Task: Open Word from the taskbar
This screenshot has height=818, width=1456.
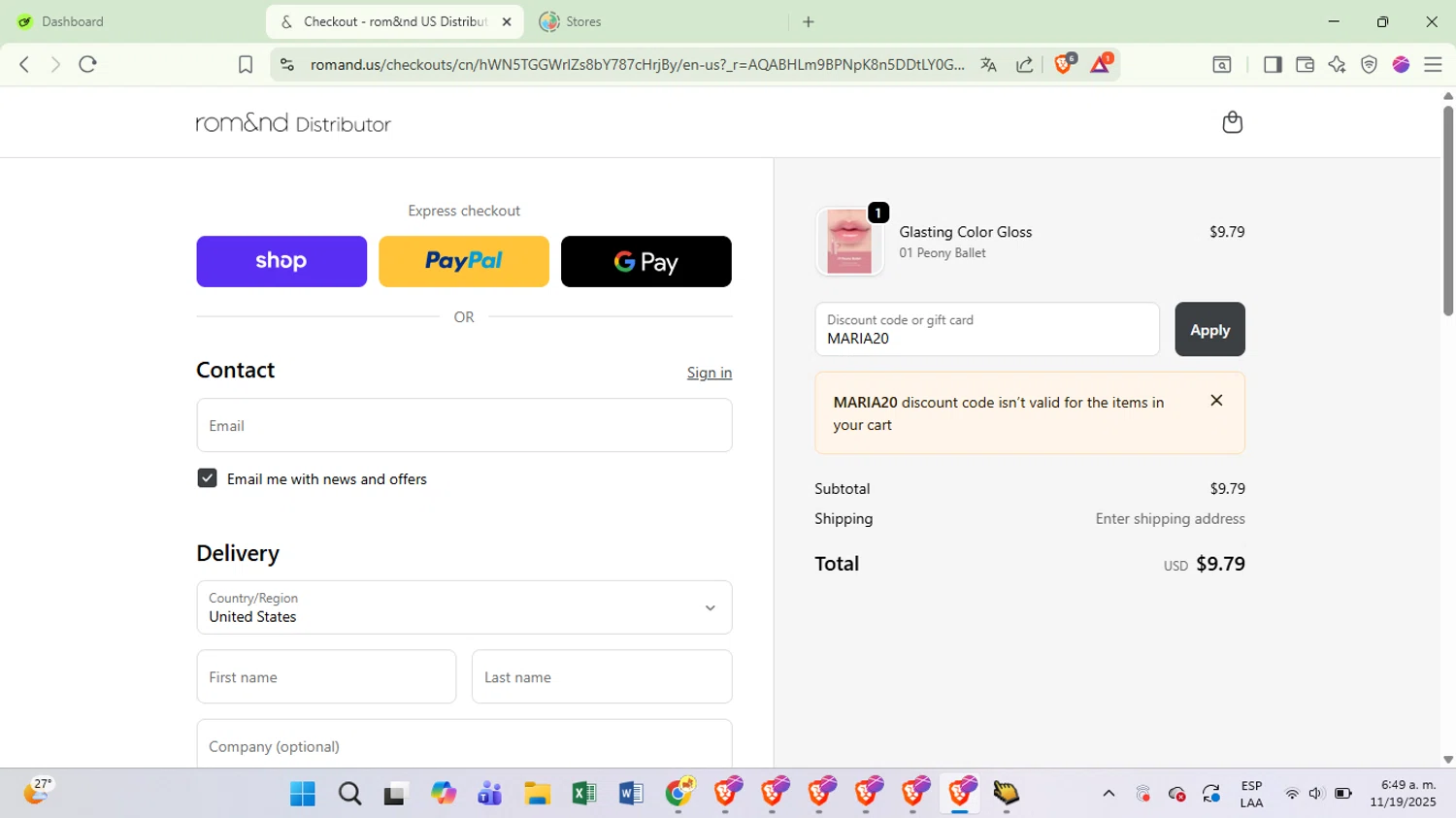Action: pos(631,794)
